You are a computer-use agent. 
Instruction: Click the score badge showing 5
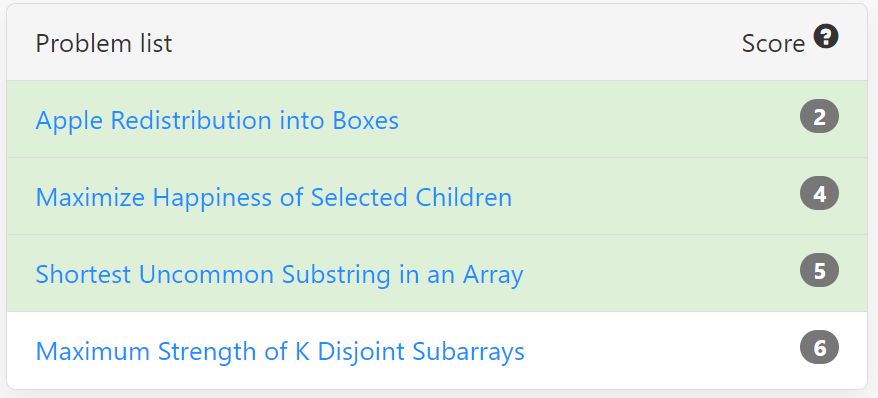(x=819, y=270)
